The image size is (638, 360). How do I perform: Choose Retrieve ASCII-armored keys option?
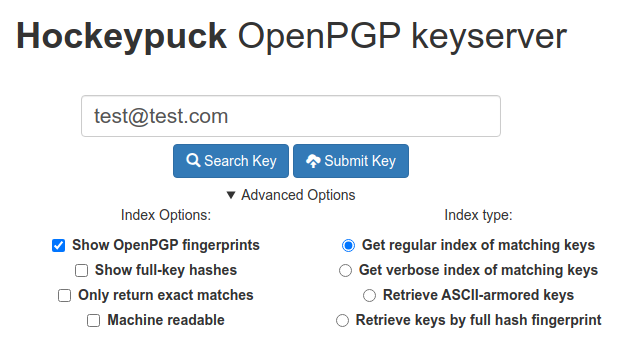[369, 295]
